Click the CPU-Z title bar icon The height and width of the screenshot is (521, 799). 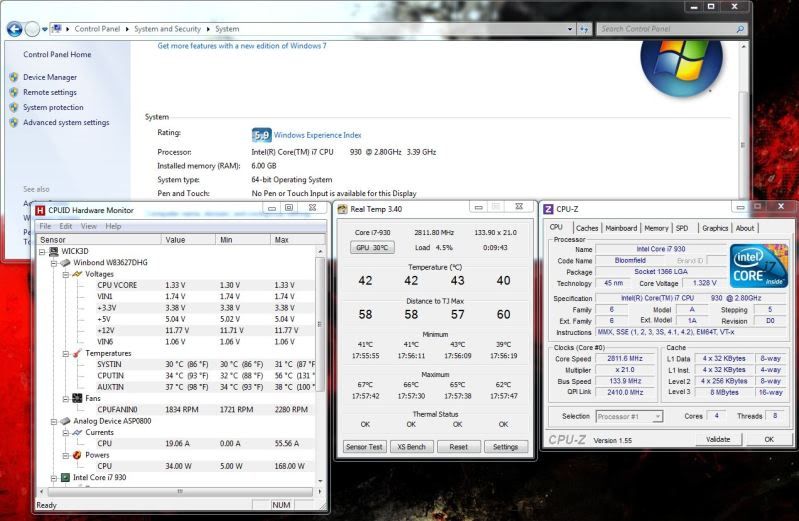[548, 209]
